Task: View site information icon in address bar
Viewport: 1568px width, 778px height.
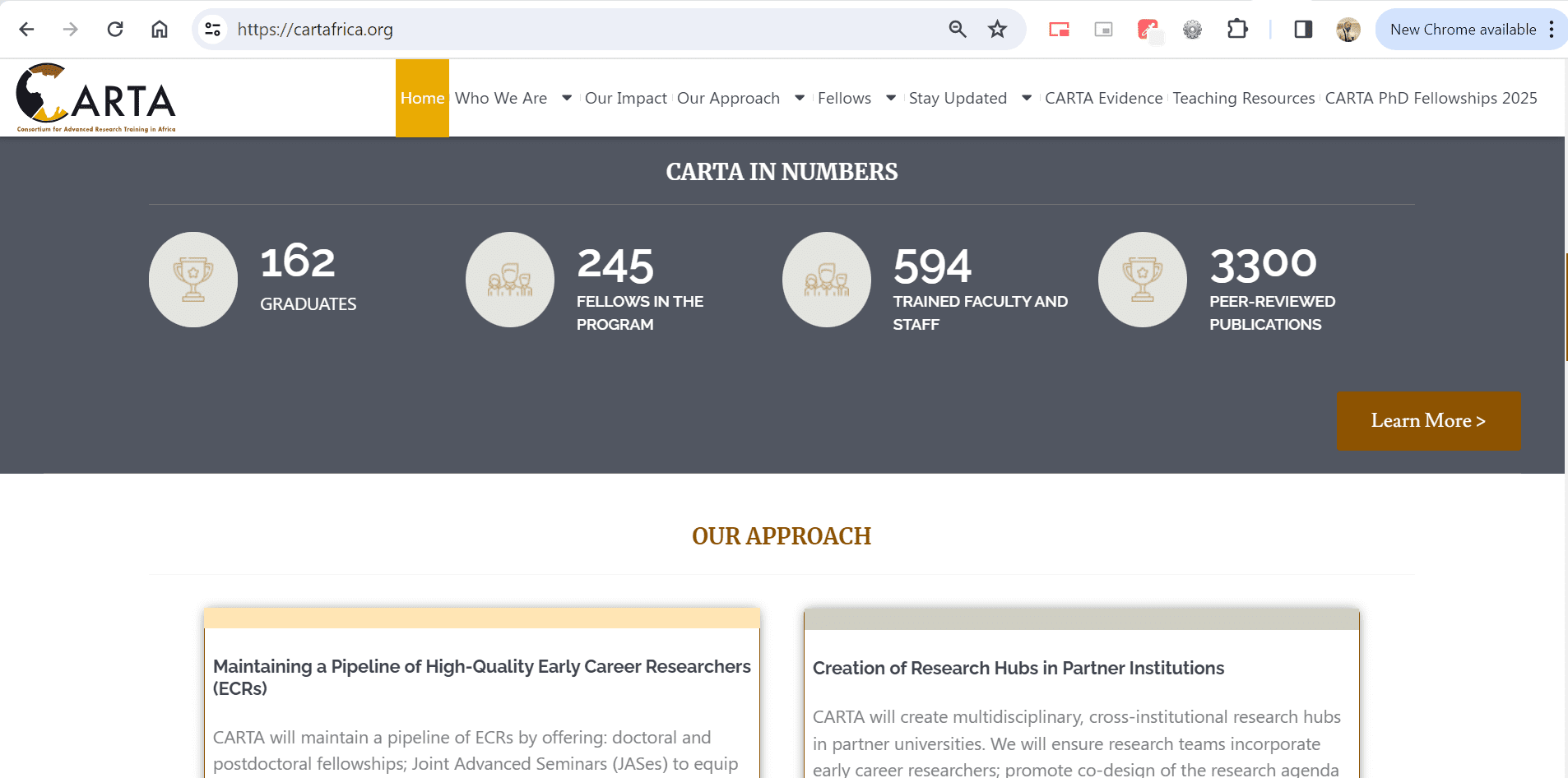Action: point(213,30)
